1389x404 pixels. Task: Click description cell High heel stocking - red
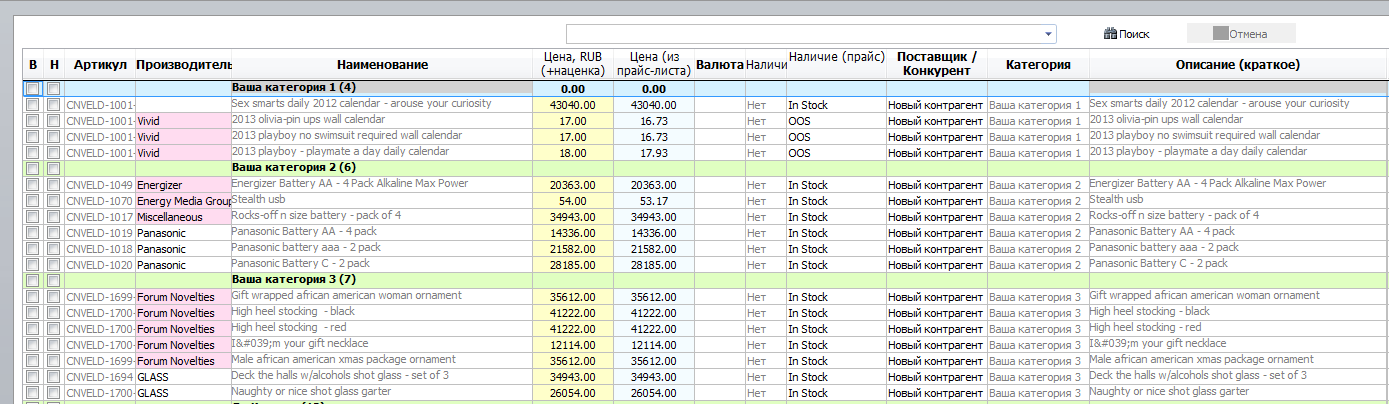[x=1238, y=329]
